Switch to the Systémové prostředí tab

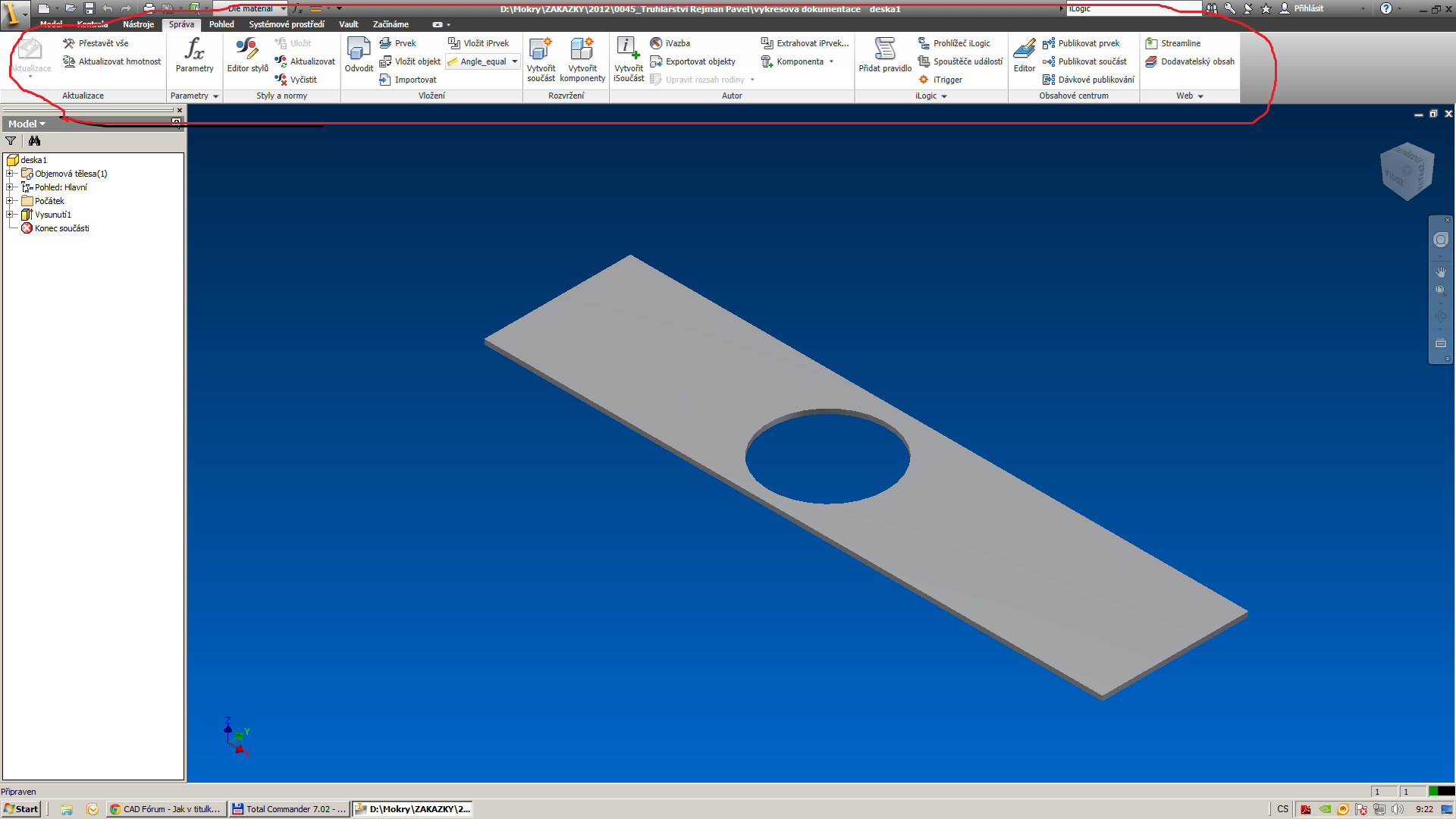click(286, 24)
